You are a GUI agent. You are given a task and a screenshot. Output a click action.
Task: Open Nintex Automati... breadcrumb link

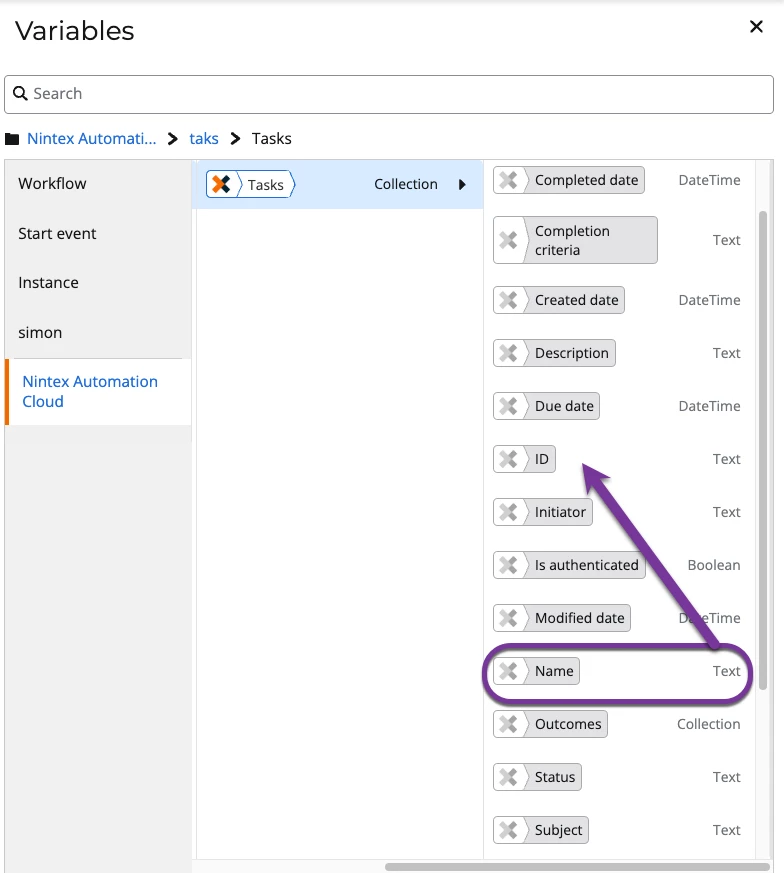click(91, 139)
